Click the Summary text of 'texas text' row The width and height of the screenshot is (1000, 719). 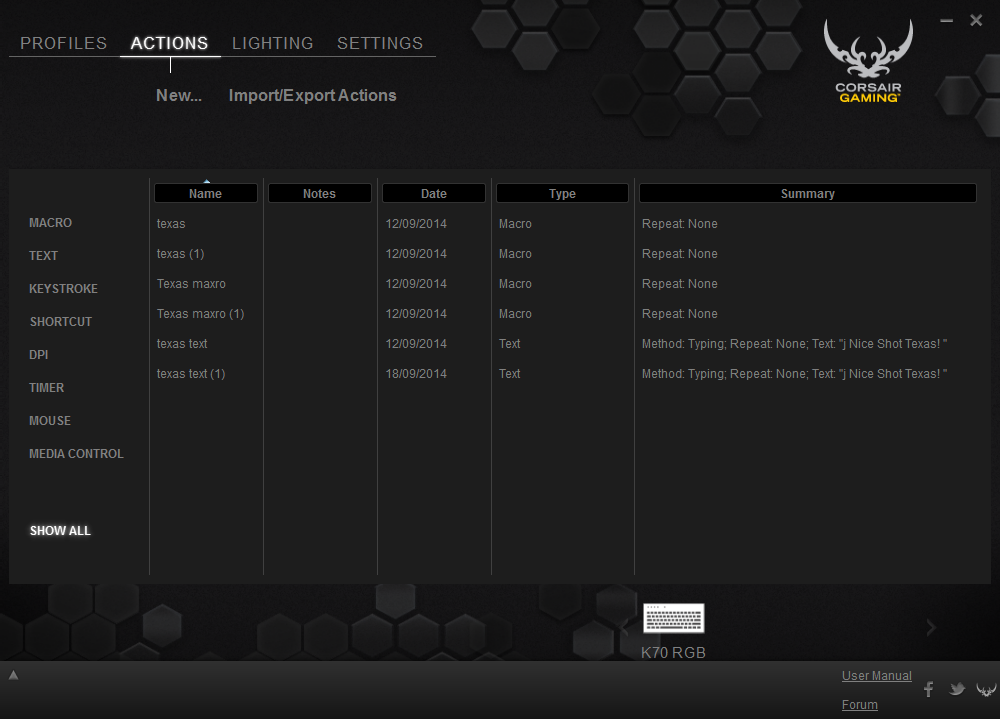(x=794, y=344)
